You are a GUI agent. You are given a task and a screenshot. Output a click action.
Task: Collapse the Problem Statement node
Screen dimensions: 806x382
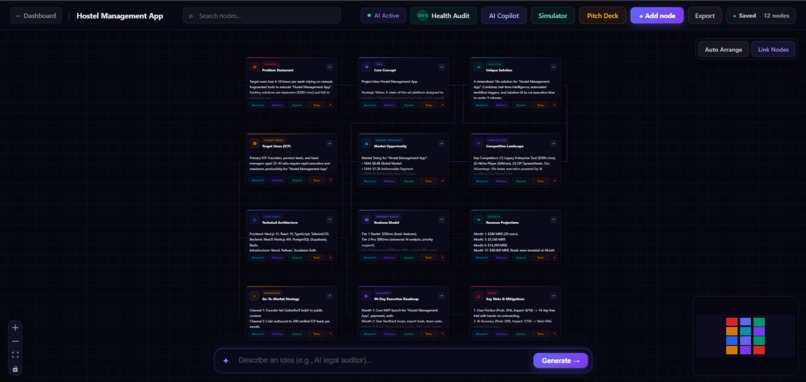point(329,67)
